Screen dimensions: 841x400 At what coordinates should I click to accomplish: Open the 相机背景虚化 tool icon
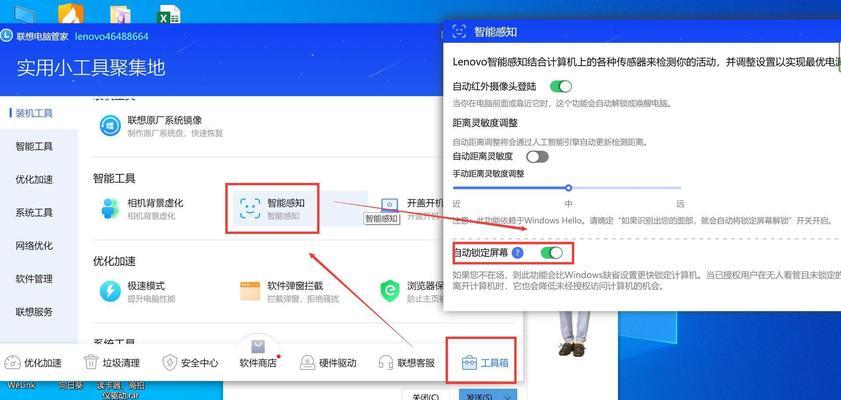[x=110, y=209]
